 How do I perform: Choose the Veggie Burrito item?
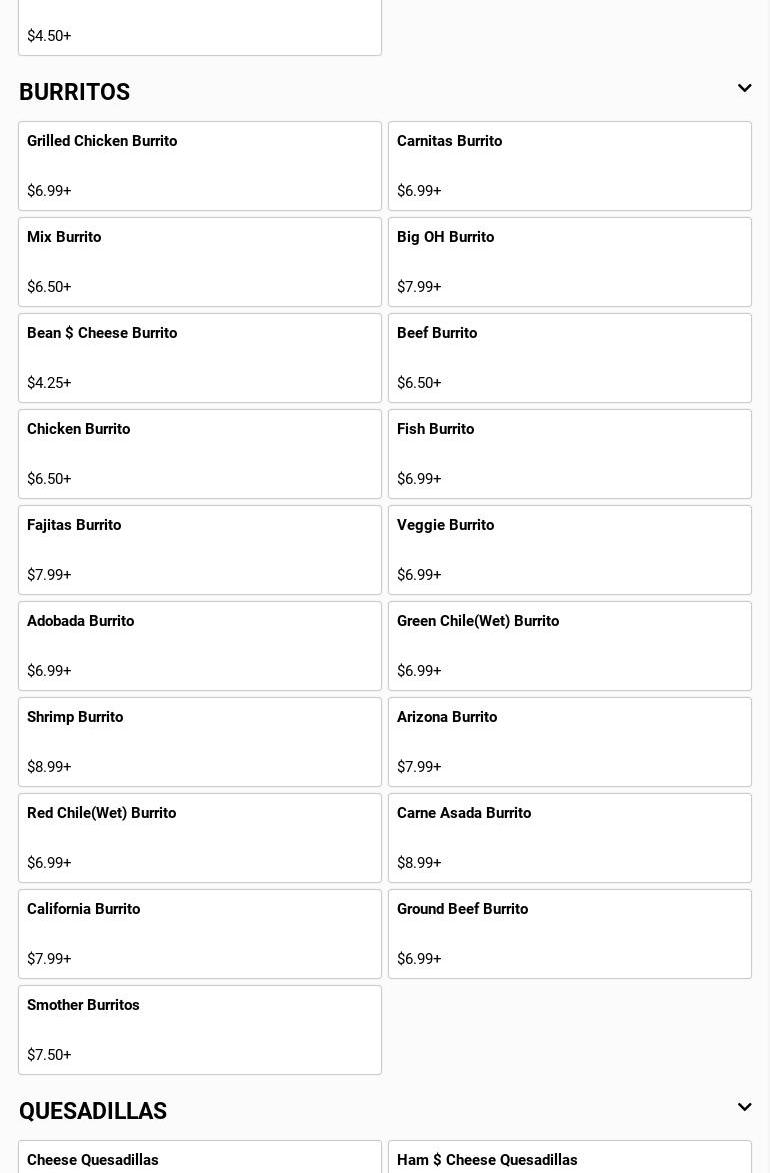[570, 550]
